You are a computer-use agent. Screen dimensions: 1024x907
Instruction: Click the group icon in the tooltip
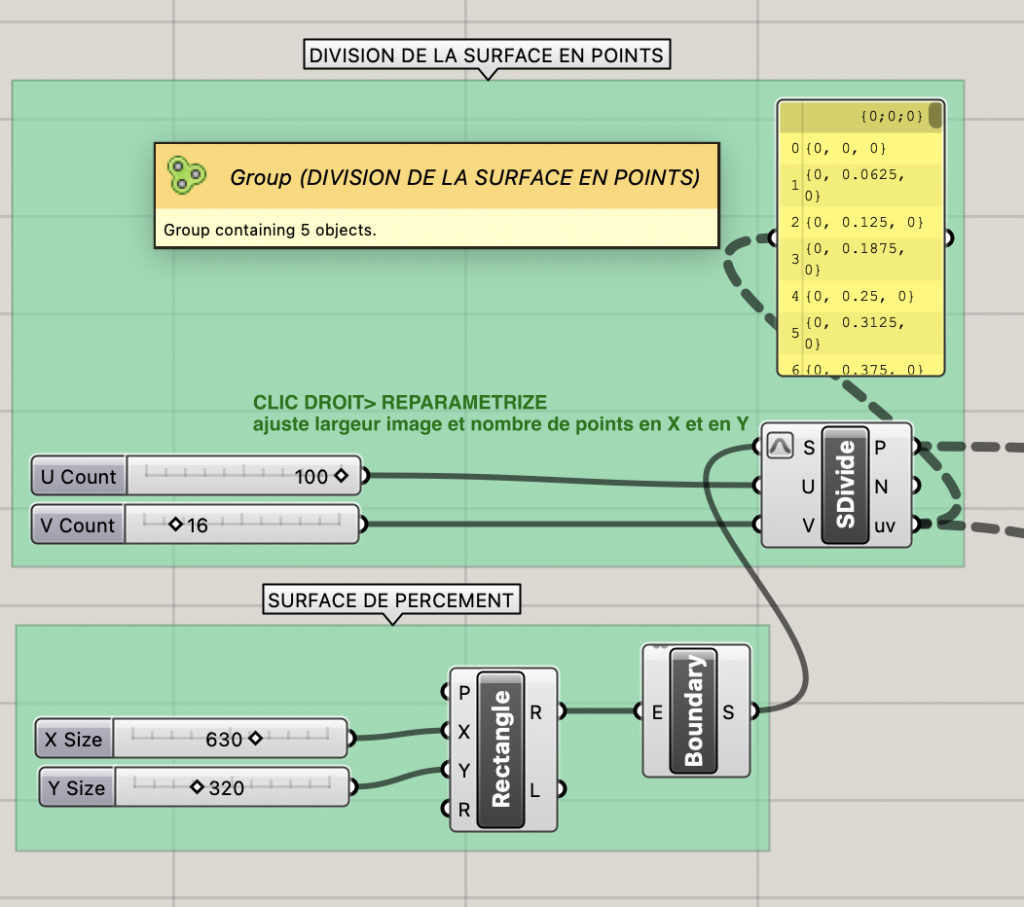click(187, 175)
